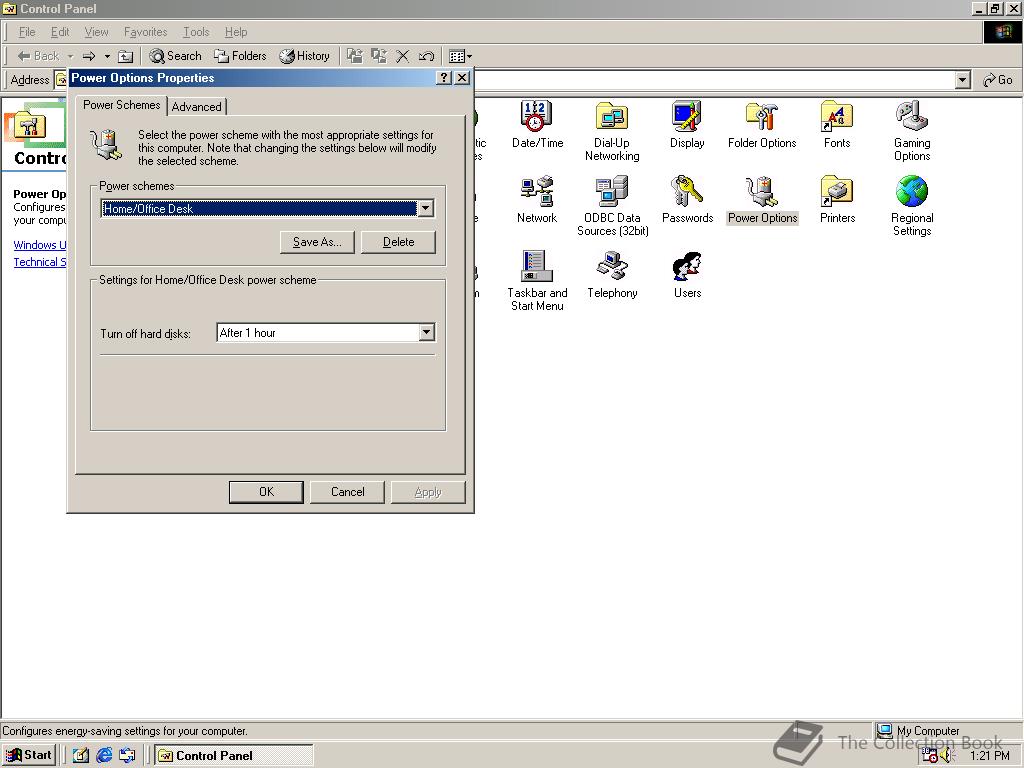Image resolution: width=1024 pixels, height=768 pixels.
Task: Open the Telephony icon
Action: tap(612, 275)
